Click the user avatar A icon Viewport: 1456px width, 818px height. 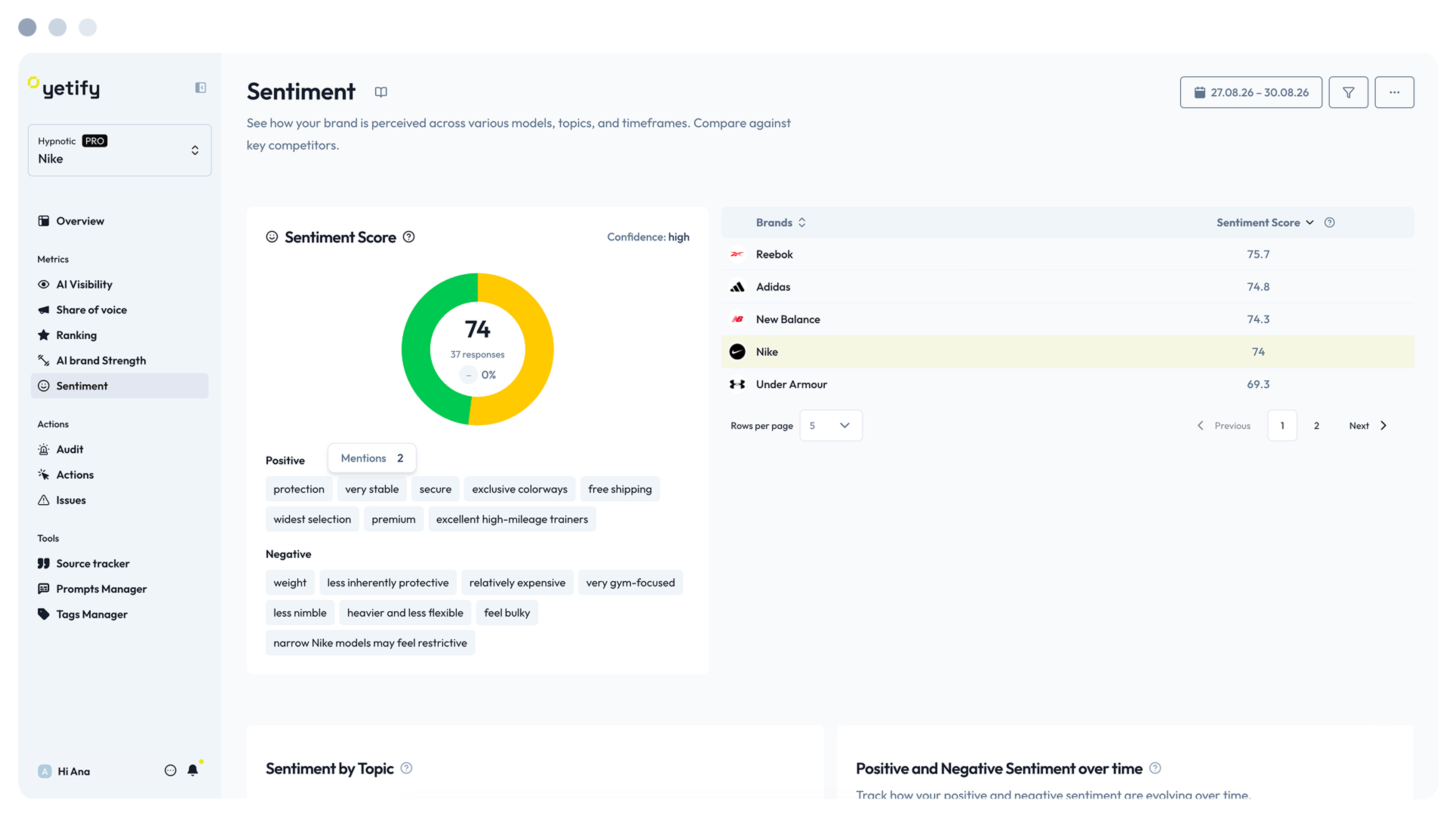click(x=45, y=771)
